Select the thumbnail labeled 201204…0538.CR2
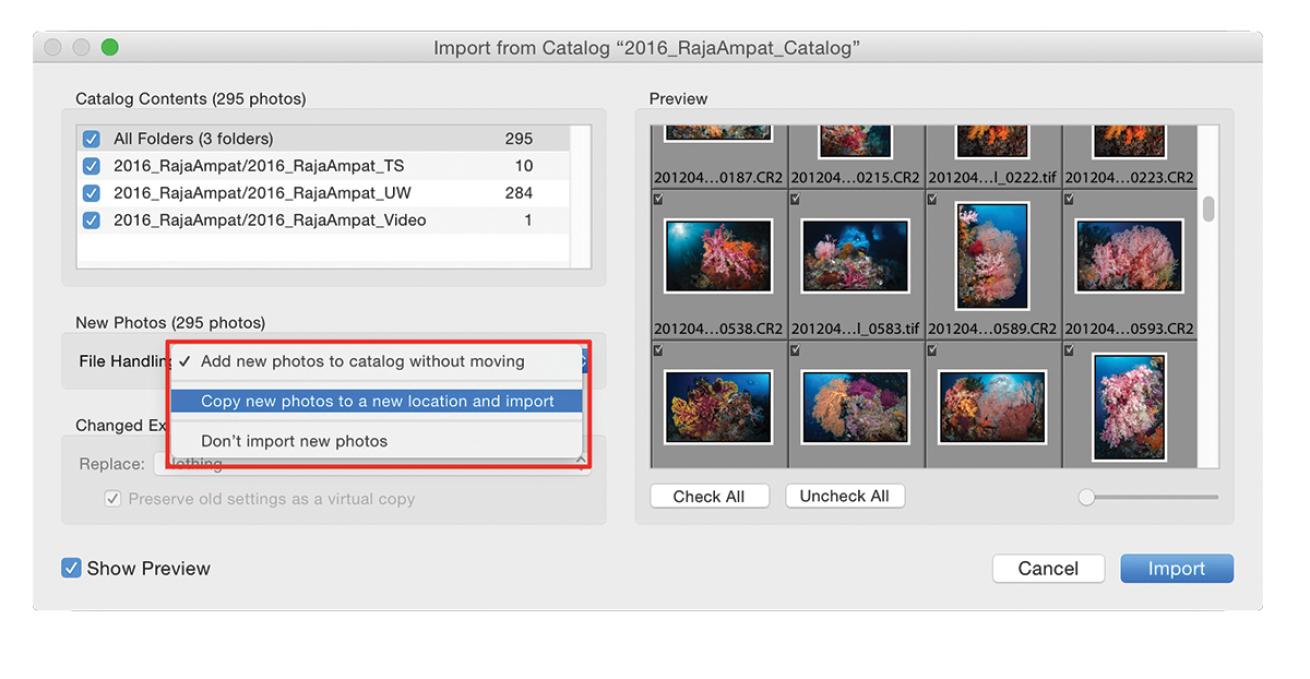Image resolution: width=1310 pixels, height=679 pixels. point(718,256)
